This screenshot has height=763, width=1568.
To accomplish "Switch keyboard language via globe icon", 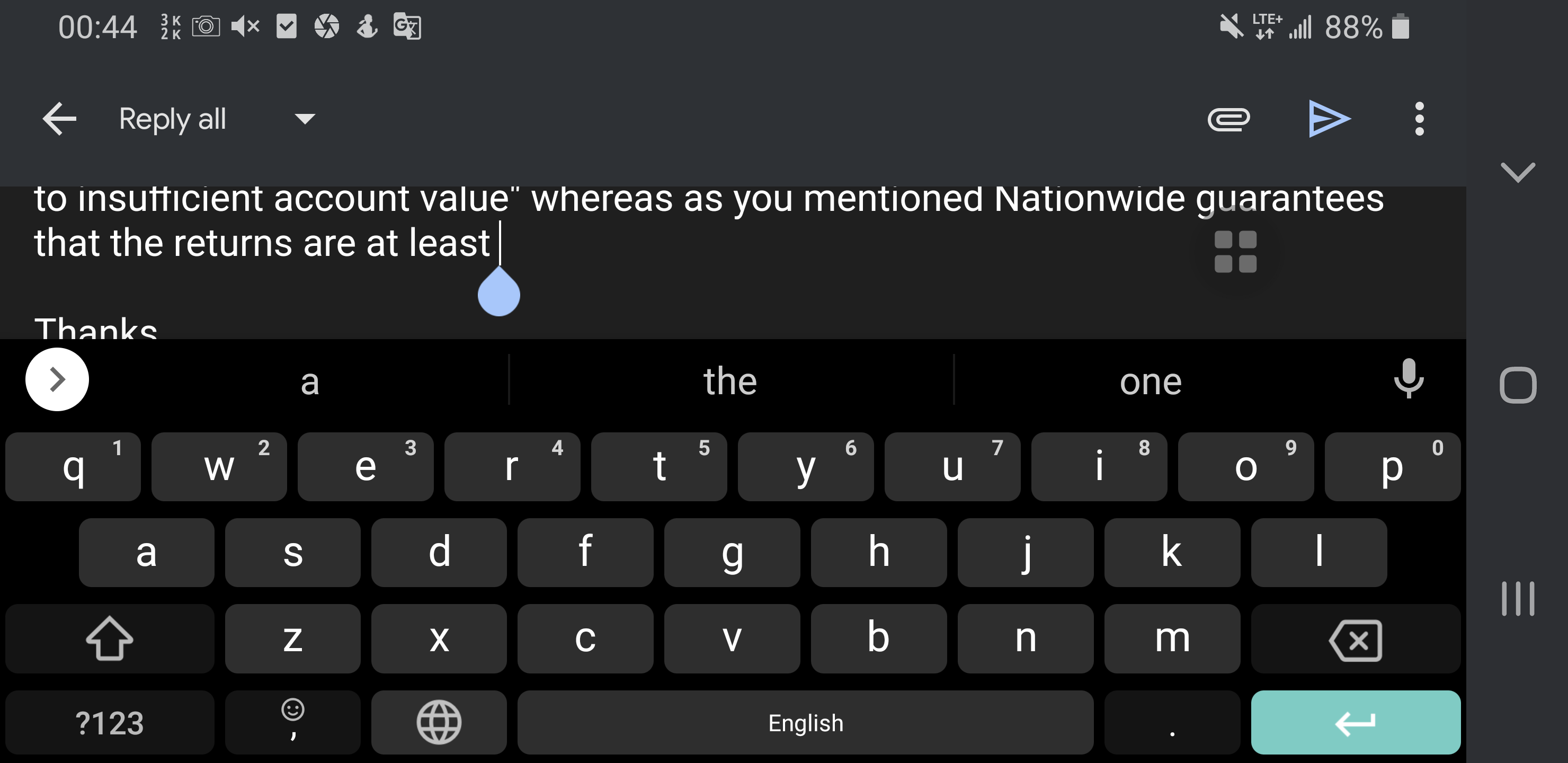I will pos(437,722).
